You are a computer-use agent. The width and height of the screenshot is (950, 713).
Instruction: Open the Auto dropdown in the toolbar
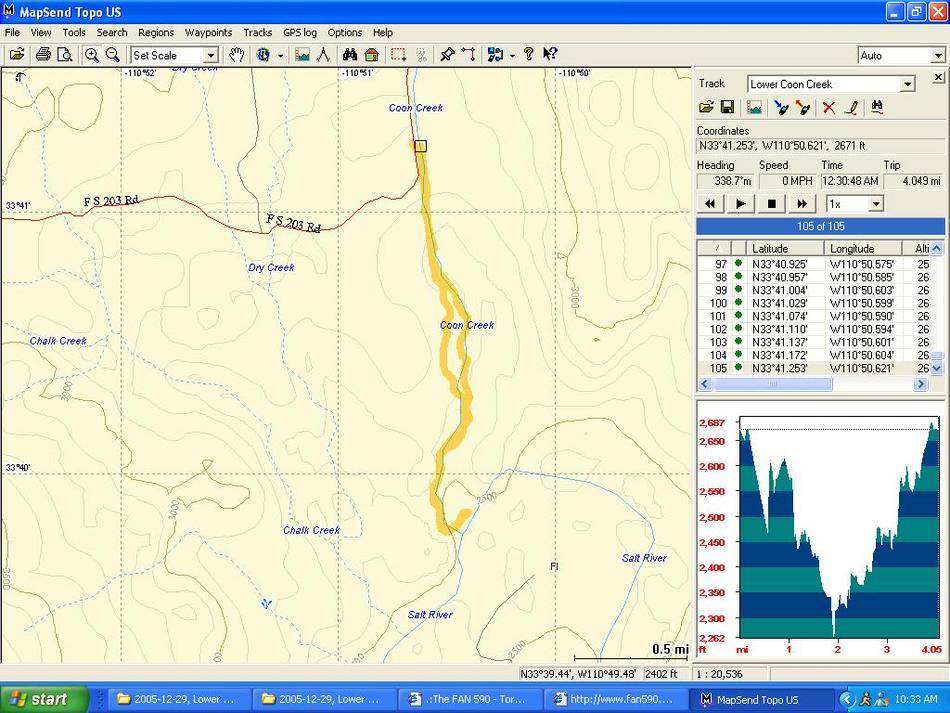[x=937, y=56]
